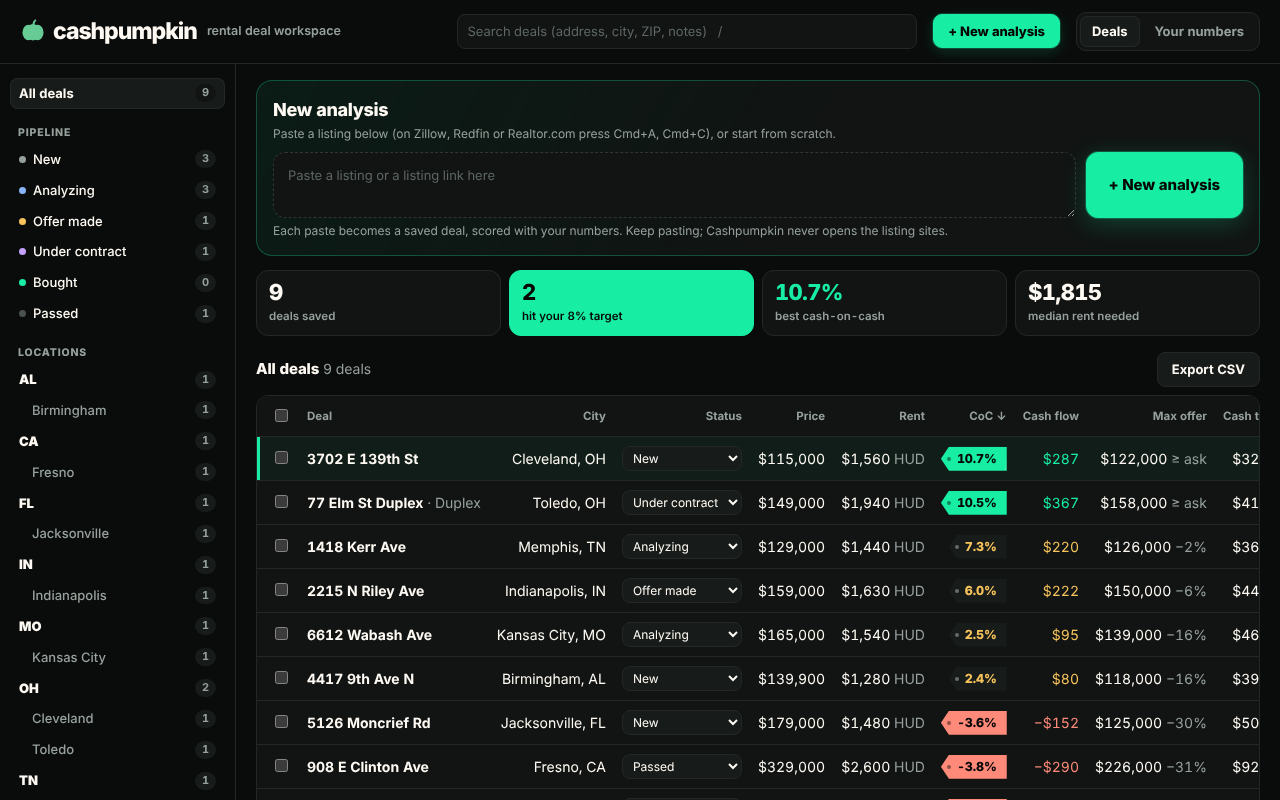This screenshot has width=1280, height=800.
Task: Filter locations by Jacksonville
Action: click(x=117, y=533)
